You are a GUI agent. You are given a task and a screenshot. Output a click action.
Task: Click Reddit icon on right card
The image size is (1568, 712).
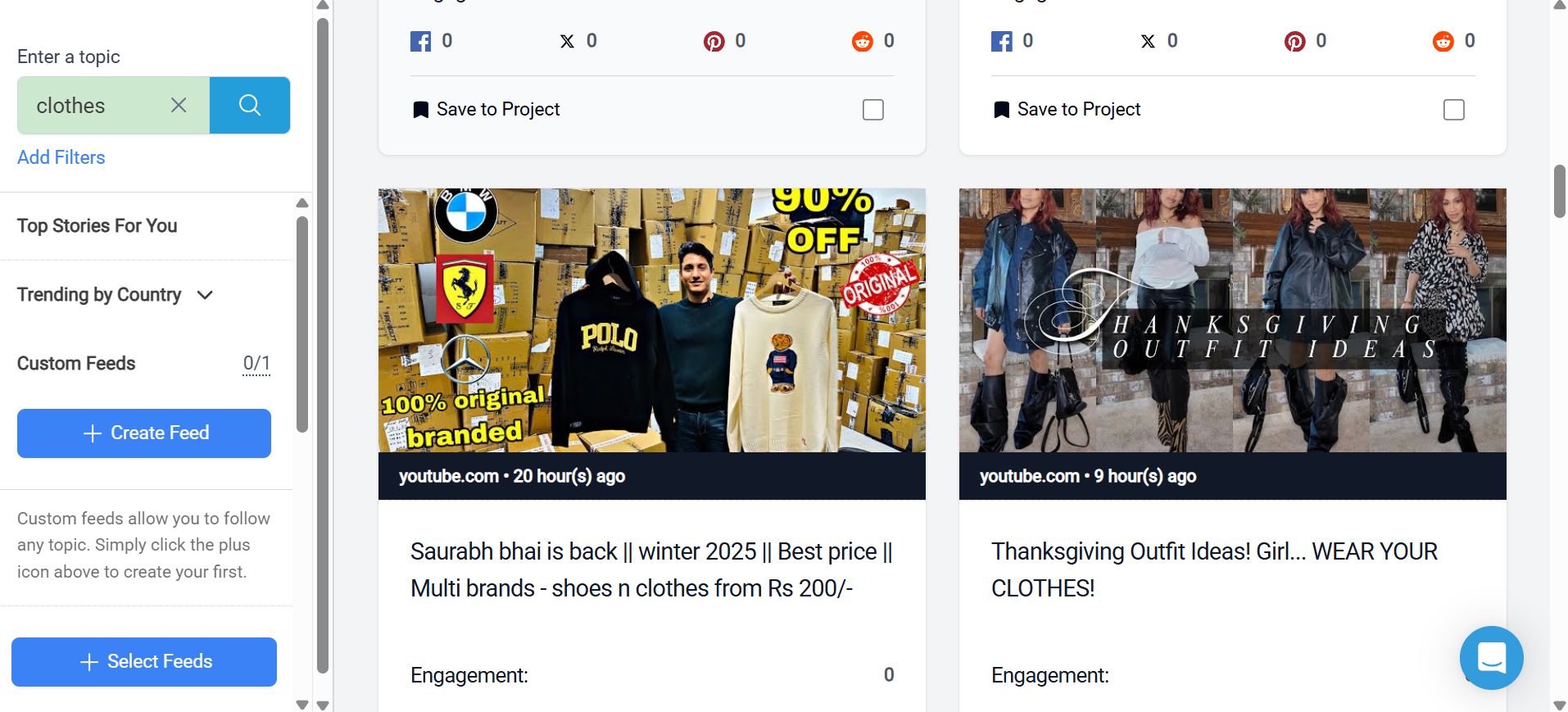pos(1443,41)
